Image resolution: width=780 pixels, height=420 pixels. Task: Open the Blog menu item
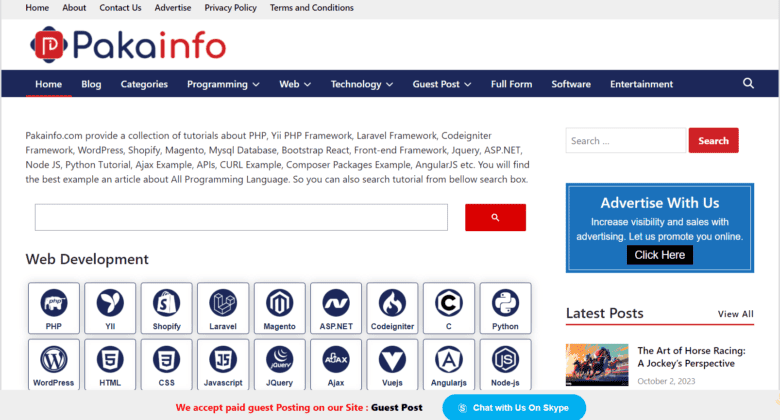tap(91, 84)
